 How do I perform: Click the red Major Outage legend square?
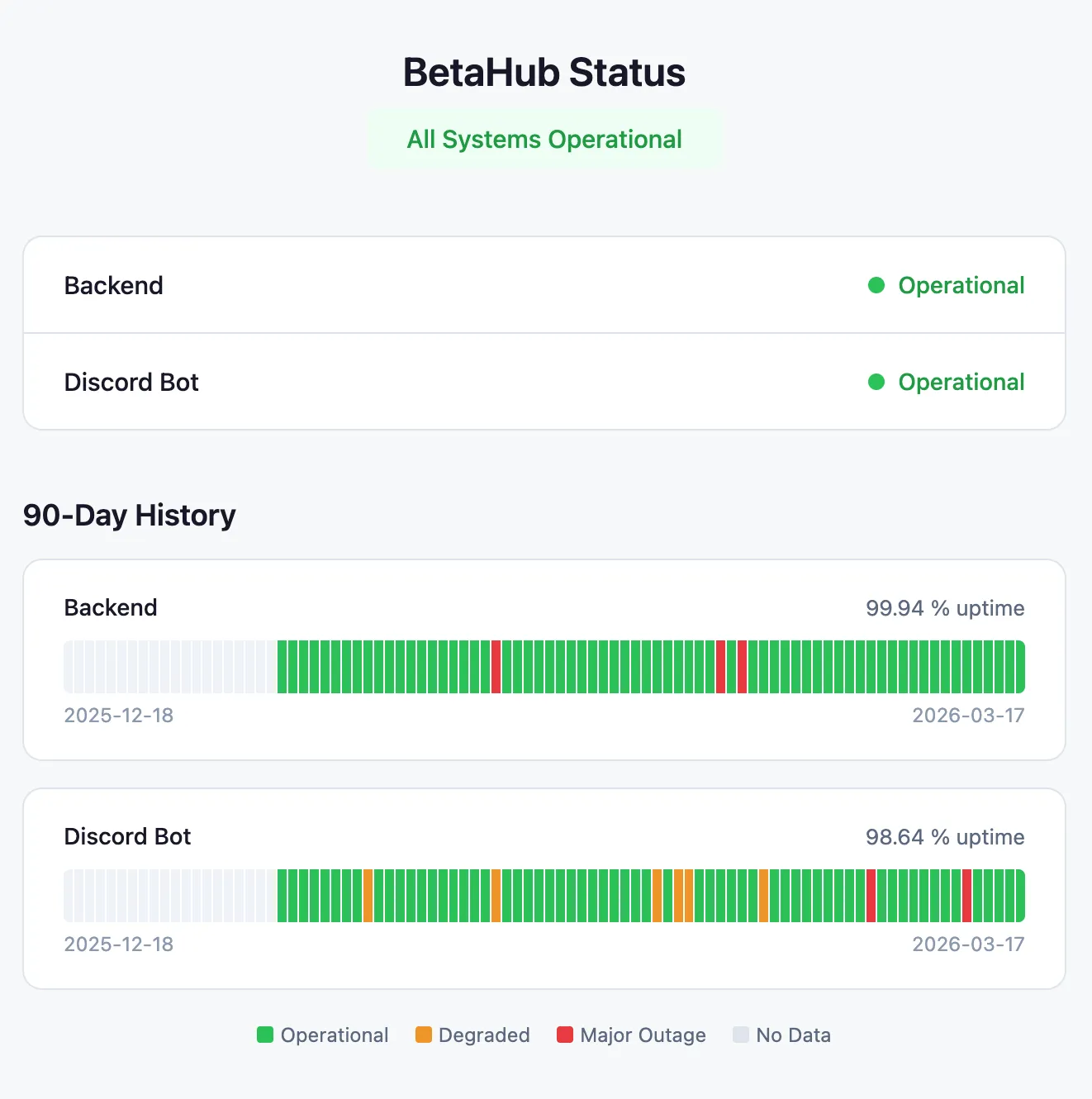565,1035
